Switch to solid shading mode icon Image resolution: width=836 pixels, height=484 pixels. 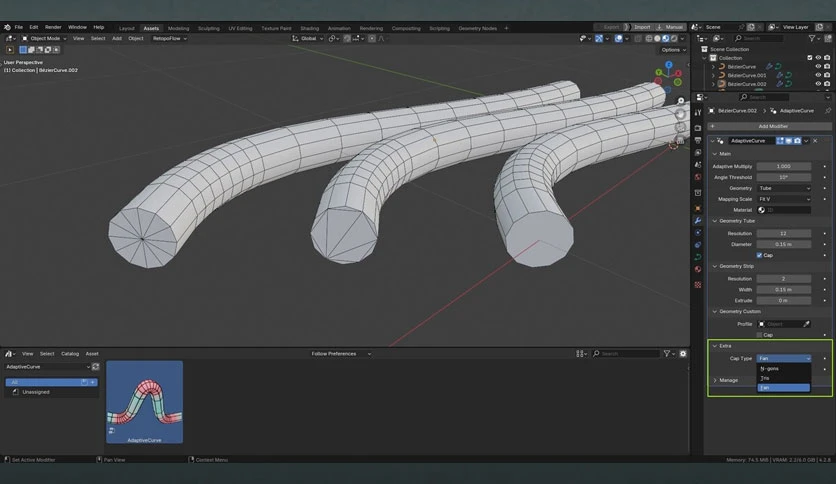tap(657, 38)
